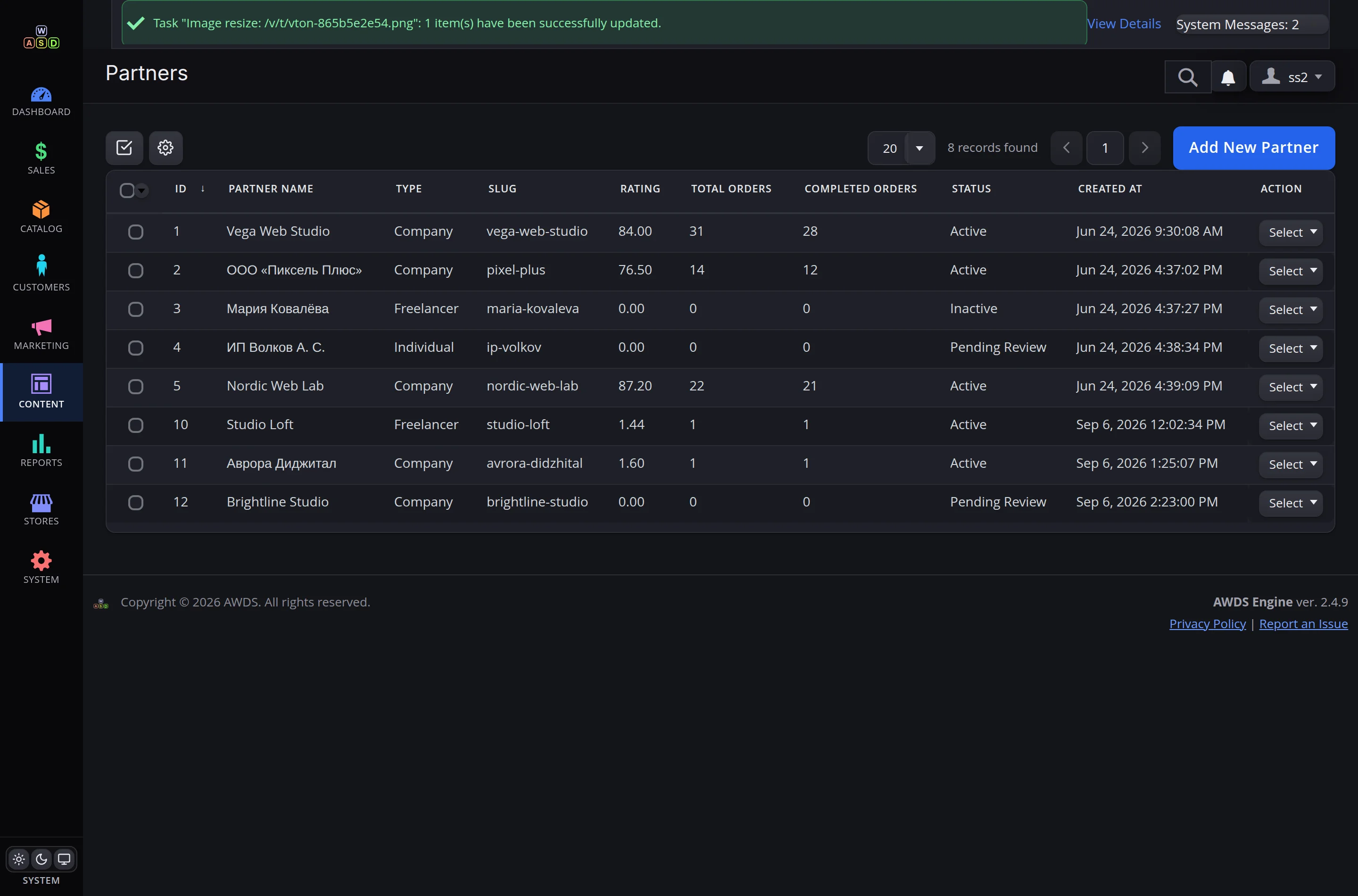Open the notifications bell
Screen dimensions: 1358x896
point(1228,77)
